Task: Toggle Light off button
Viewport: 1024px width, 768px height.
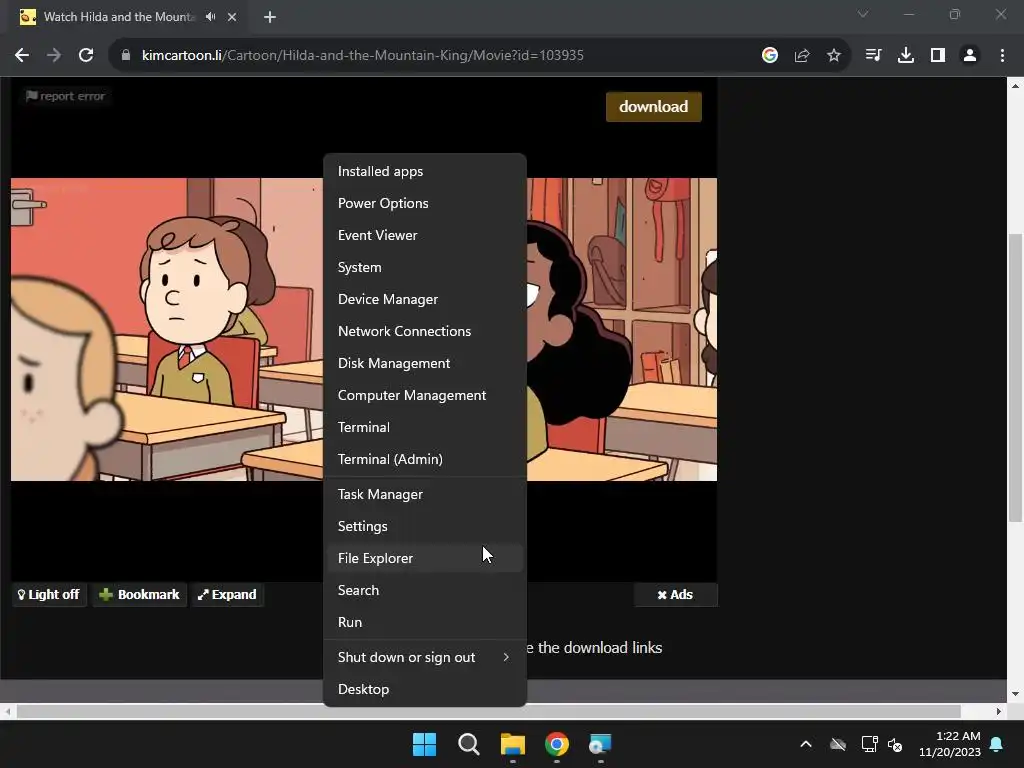Action: [x=49, y=595]
